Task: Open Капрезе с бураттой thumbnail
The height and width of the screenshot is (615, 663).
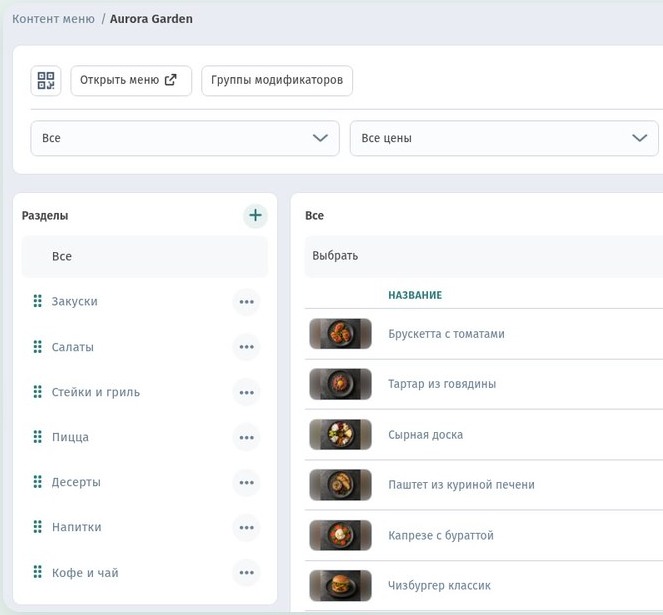Action: (340, 535)
